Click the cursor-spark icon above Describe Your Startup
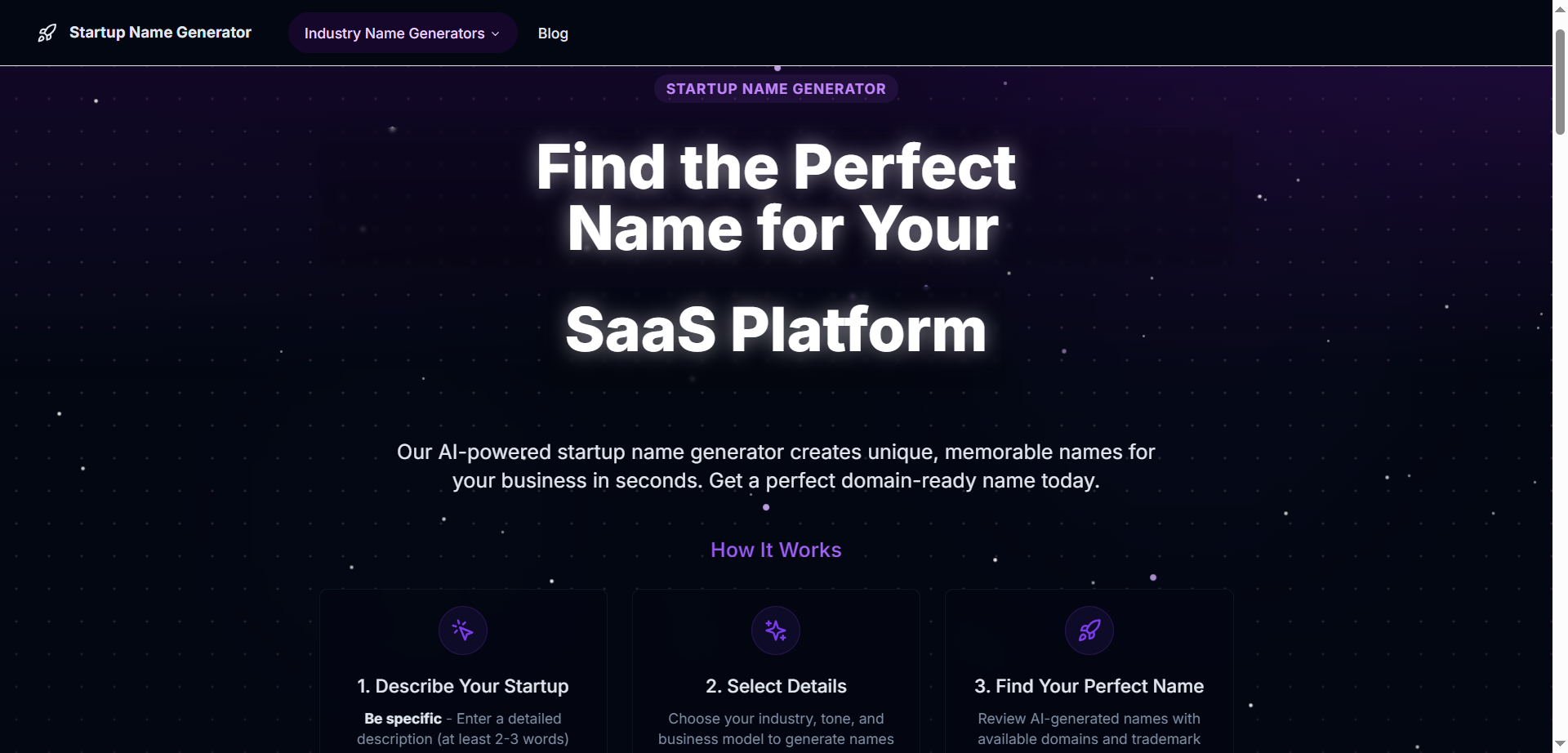The width and height of the screenshot is (1568, 753). 462,630
